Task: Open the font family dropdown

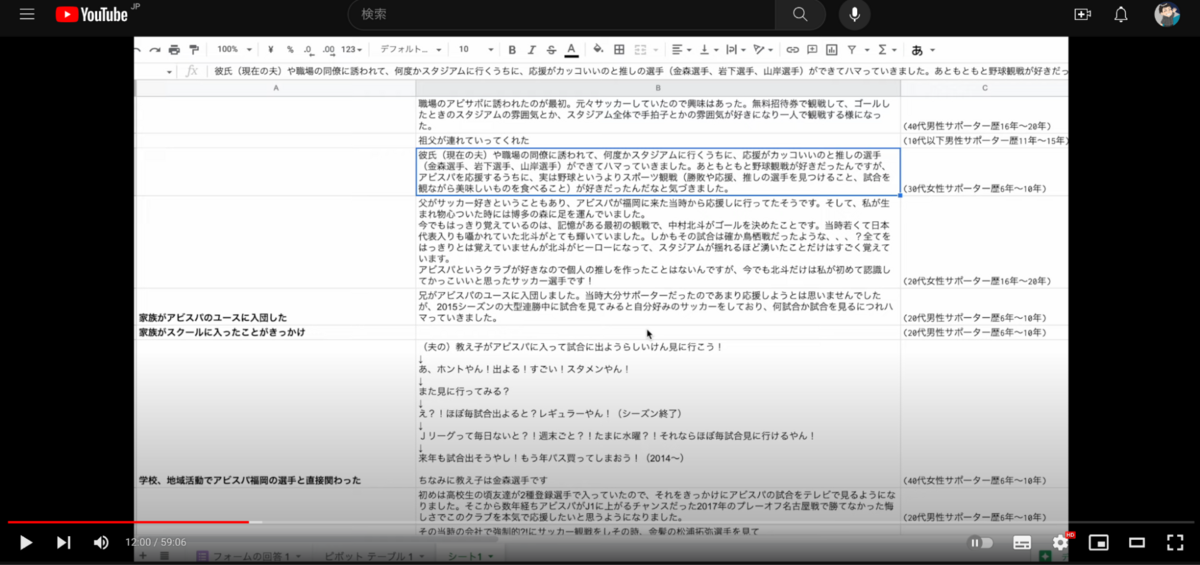Action: tap(410, 49)
